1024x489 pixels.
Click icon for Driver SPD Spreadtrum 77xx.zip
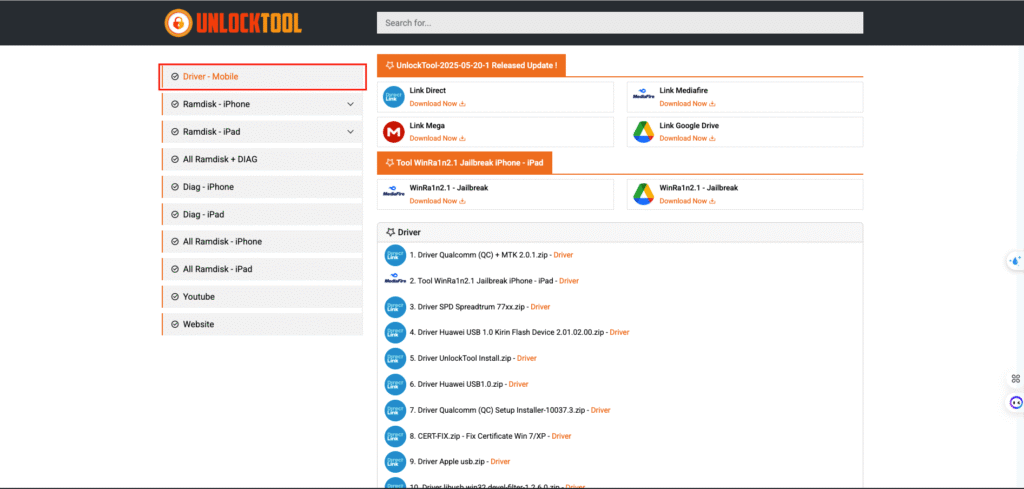tap(395, 307)
